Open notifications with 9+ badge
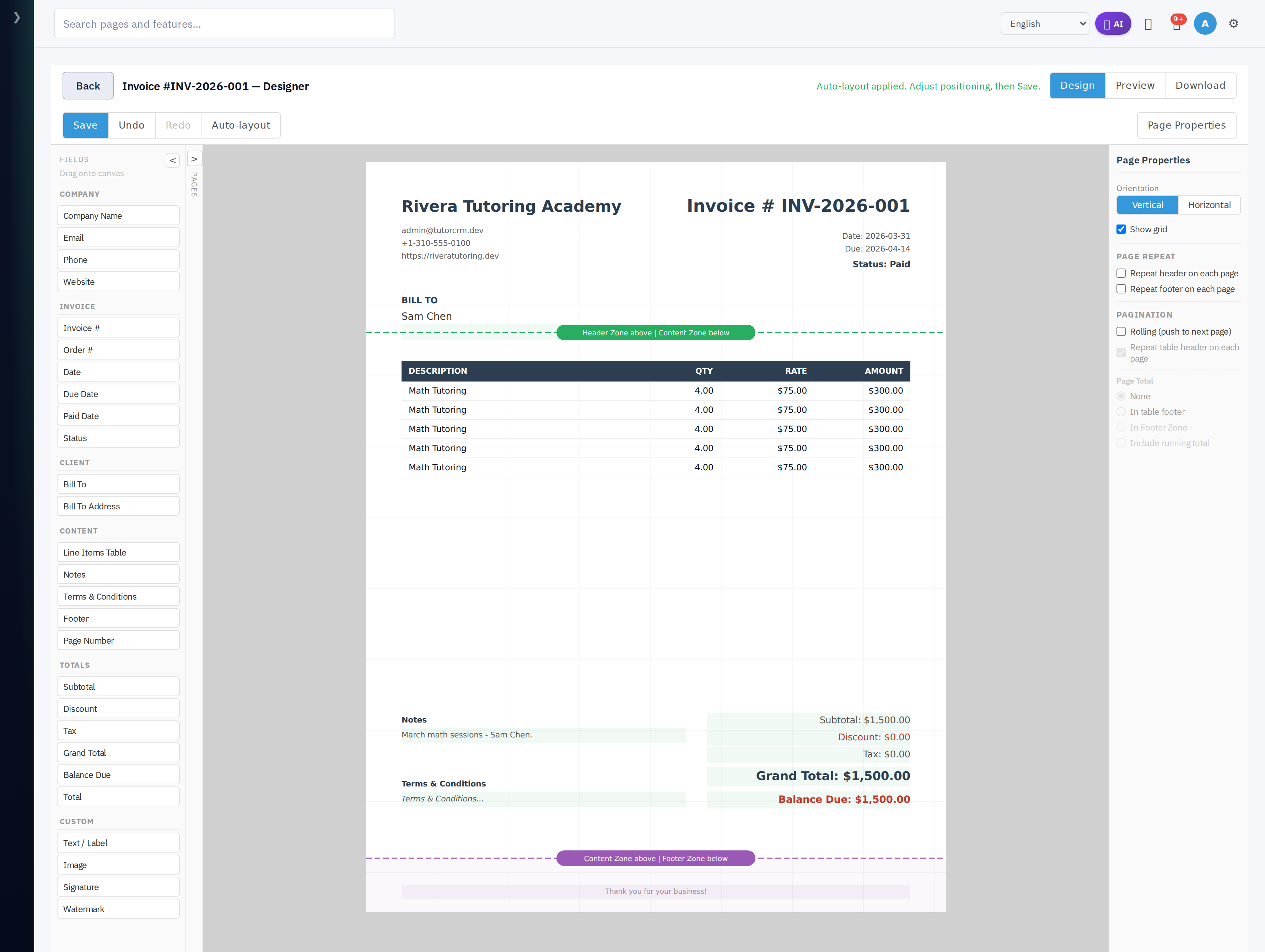 (1177, 24)
